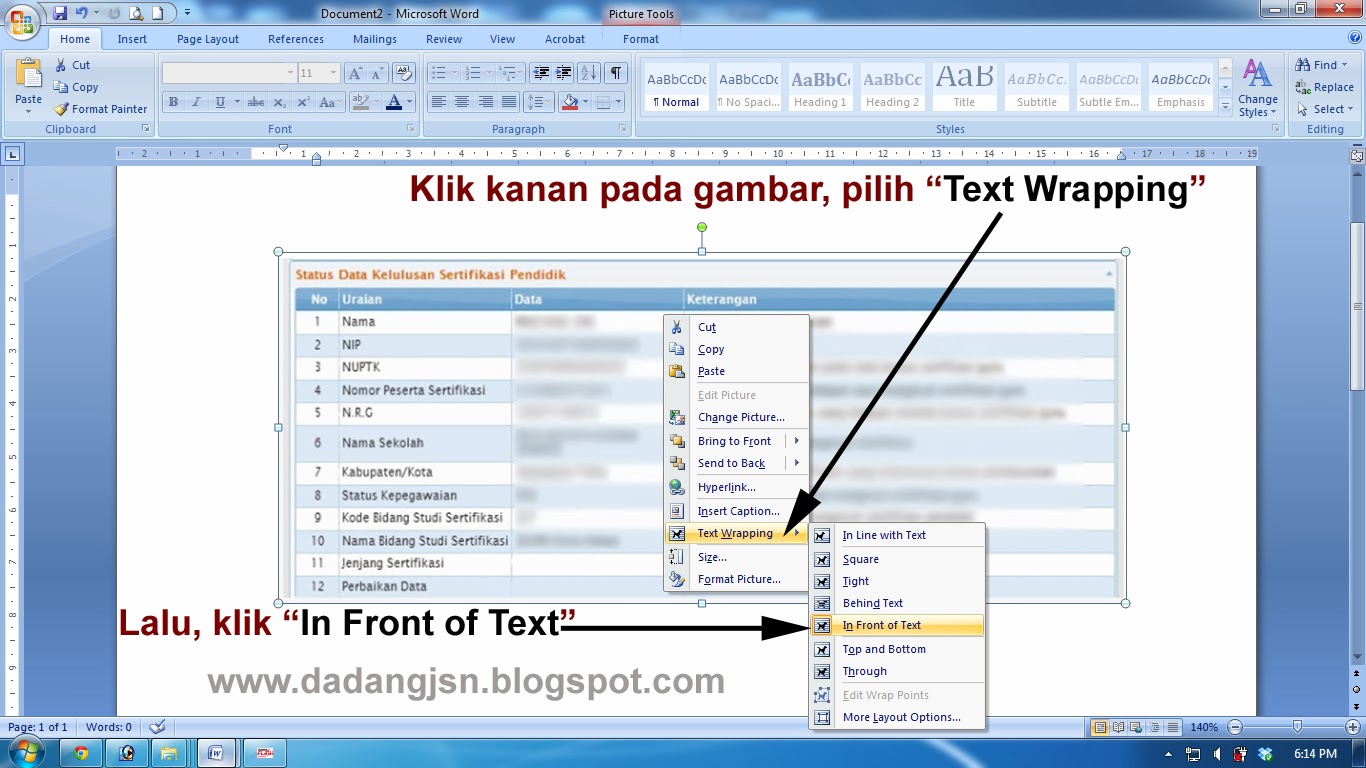Click the Shrink Font icon
This screenshot has width=1366, height=768.
pos(377,73)
